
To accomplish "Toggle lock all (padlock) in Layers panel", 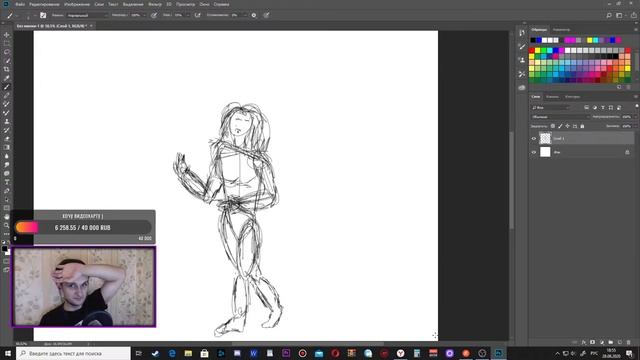I will click(582, 126).
